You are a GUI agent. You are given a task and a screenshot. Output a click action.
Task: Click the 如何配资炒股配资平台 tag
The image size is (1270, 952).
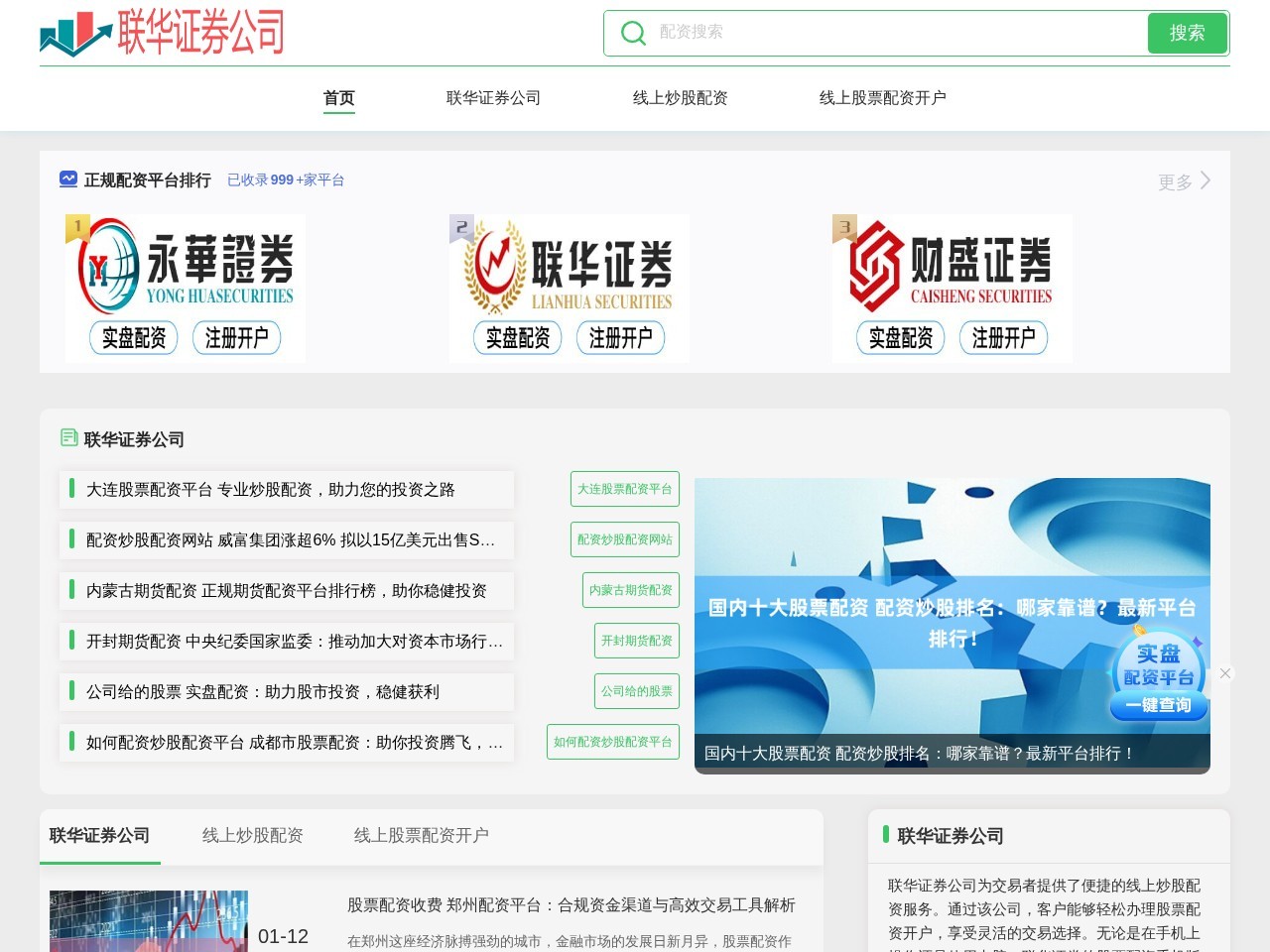pyautogui.click(x=613, y=742)
